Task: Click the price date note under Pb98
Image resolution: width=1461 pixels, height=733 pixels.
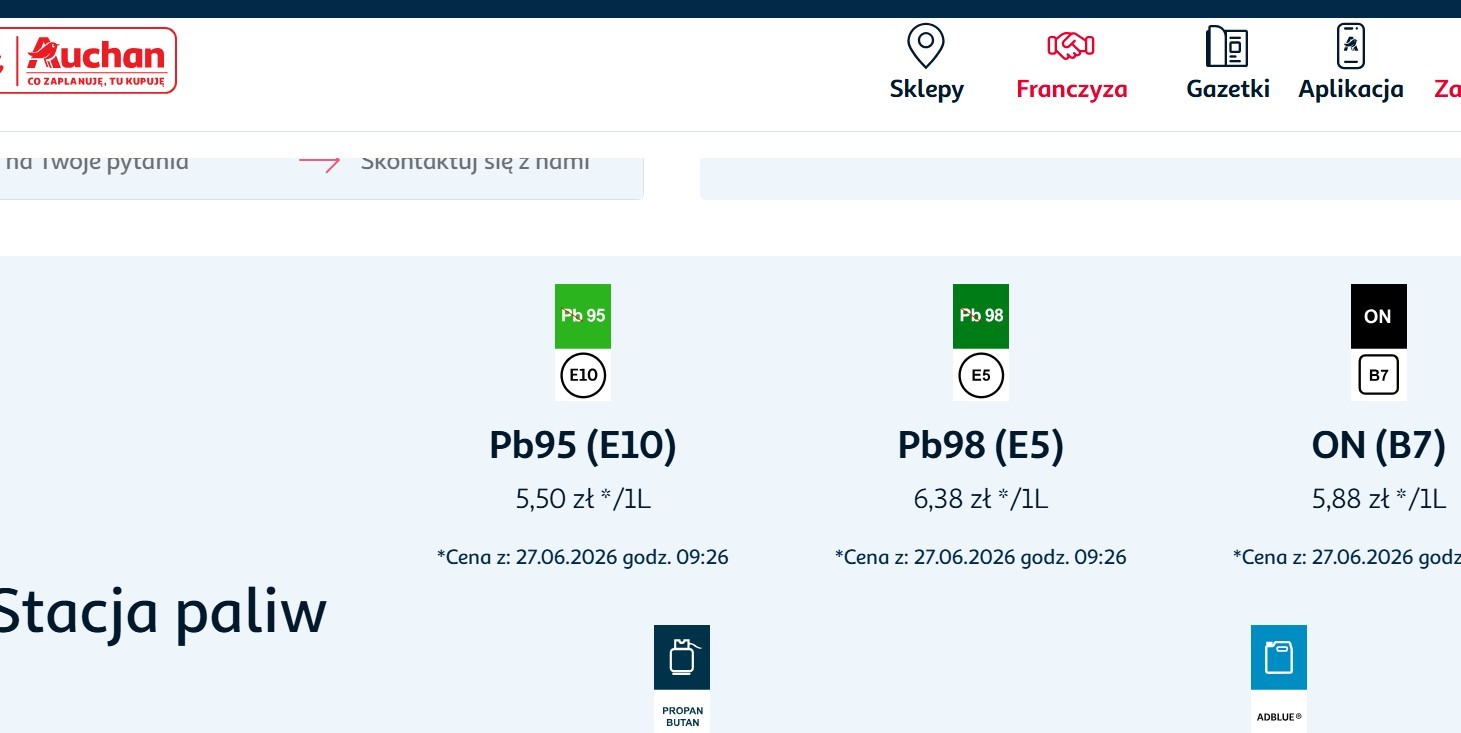Action: click(981, 557)
